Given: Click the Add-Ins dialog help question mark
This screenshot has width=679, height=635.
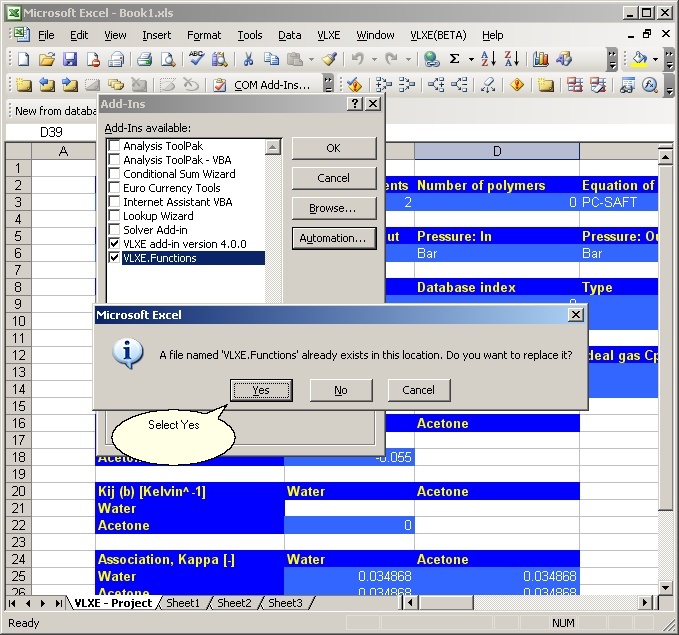Looking at the screenshot, I should [x=355, y=104].
